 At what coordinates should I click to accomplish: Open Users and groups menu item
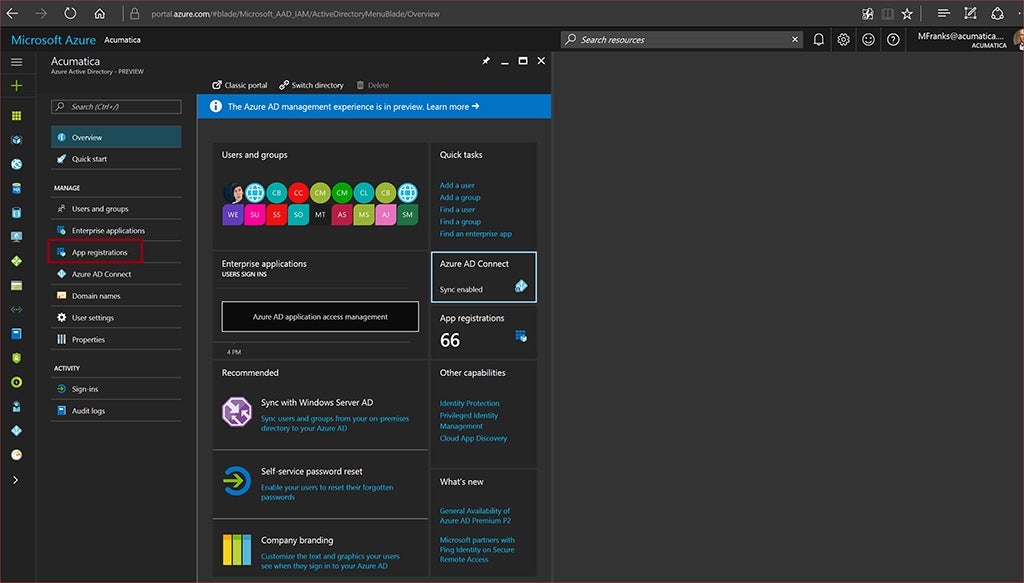point(116,209)
